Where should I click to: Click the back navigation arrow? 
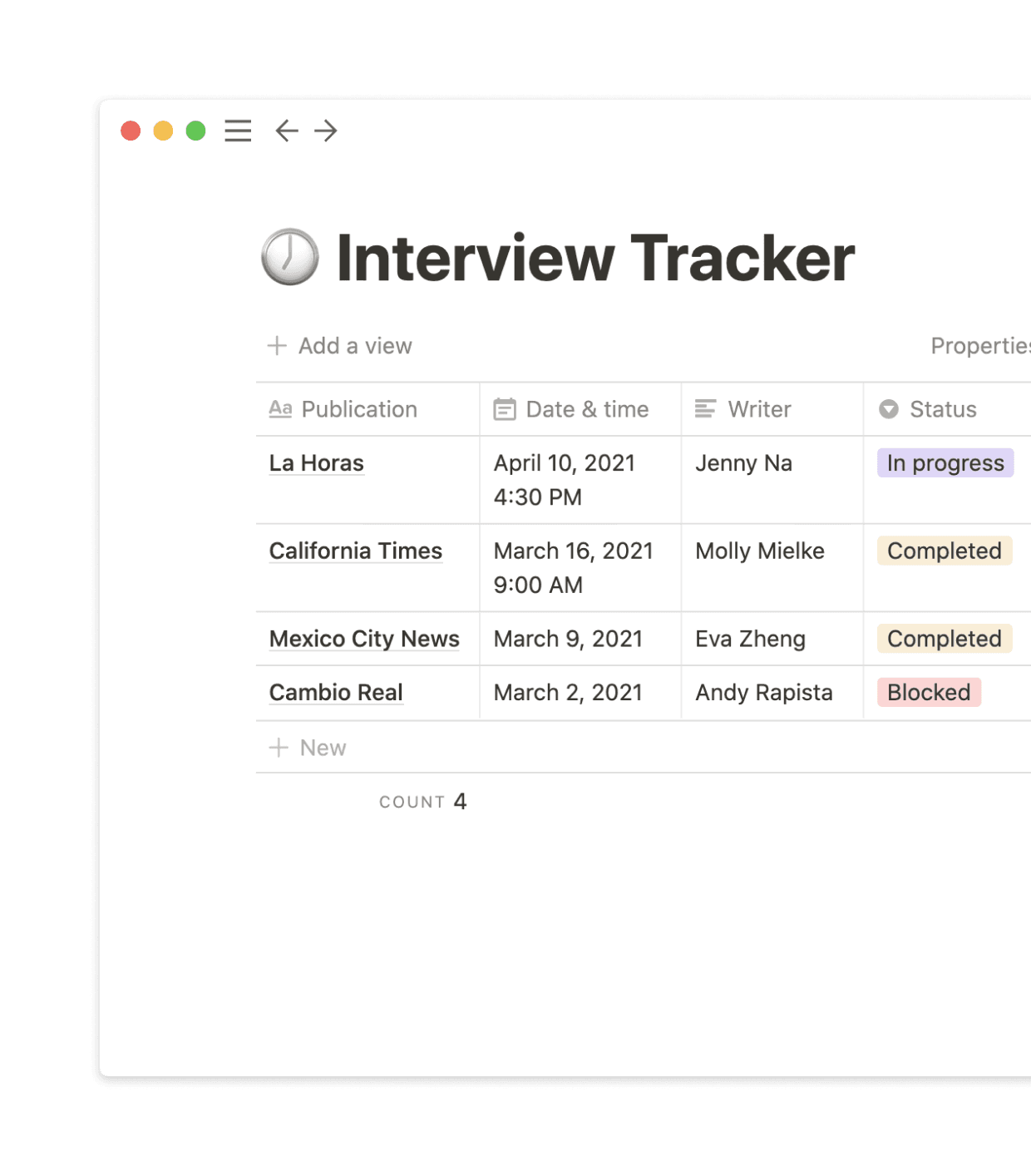tap(286, 131)
